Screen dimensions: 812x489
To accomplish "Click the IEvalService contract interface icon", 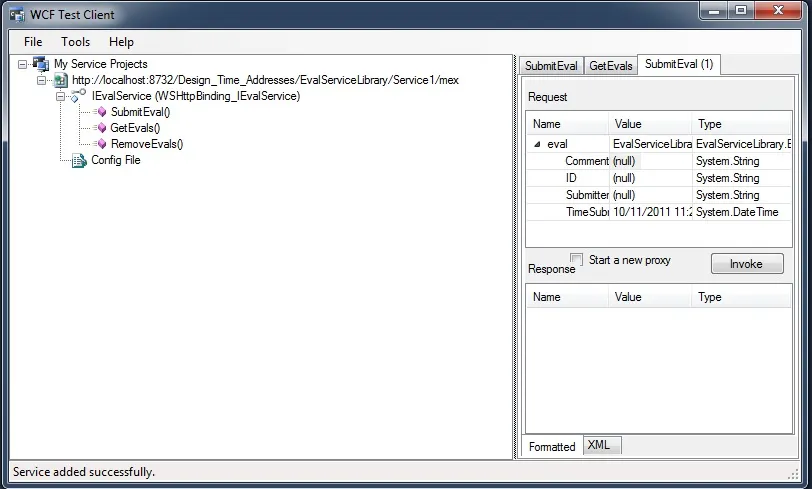I will tap(78, 96).
